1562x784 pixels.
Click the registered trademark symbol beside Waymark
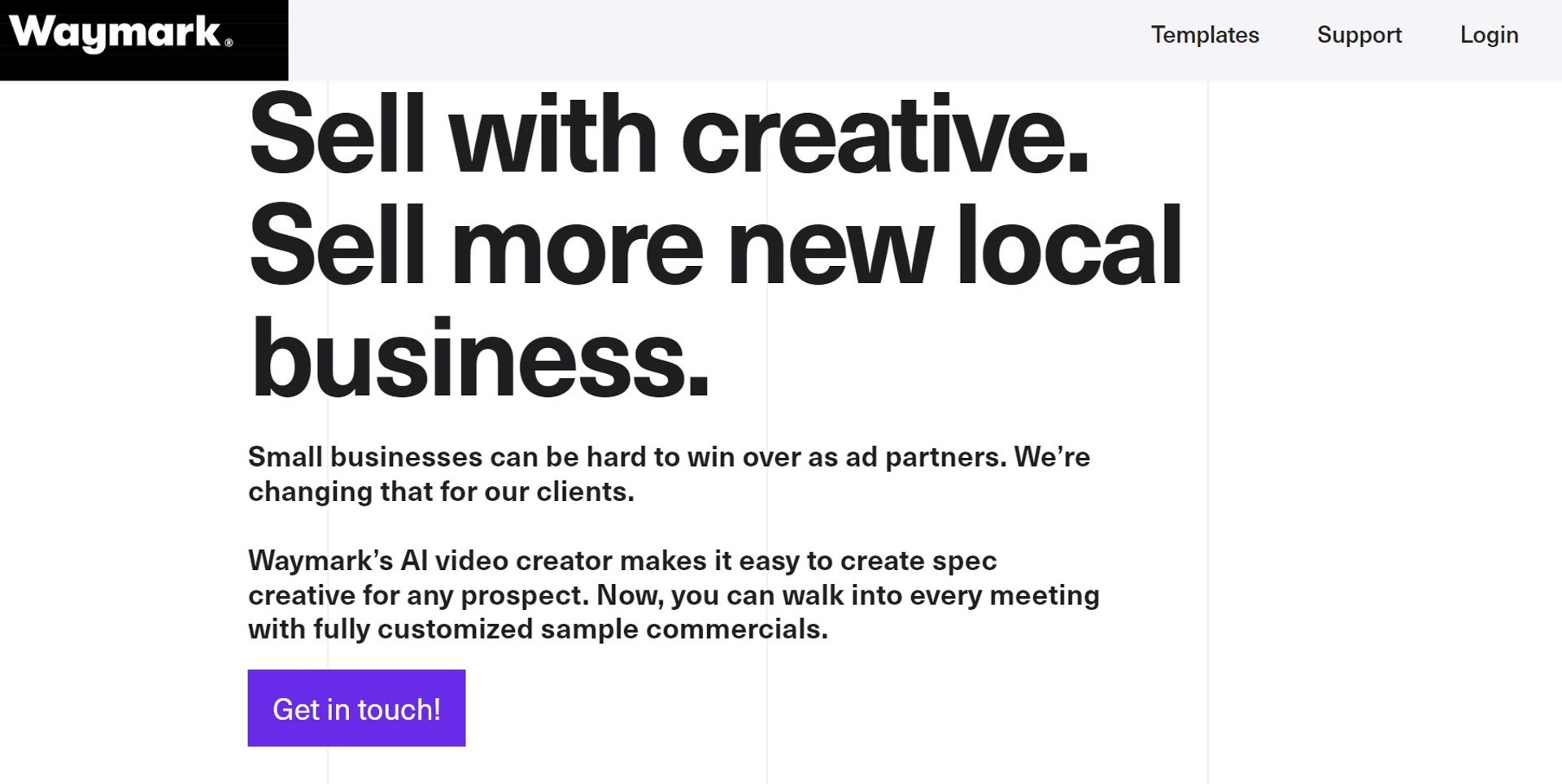point(229,43)
